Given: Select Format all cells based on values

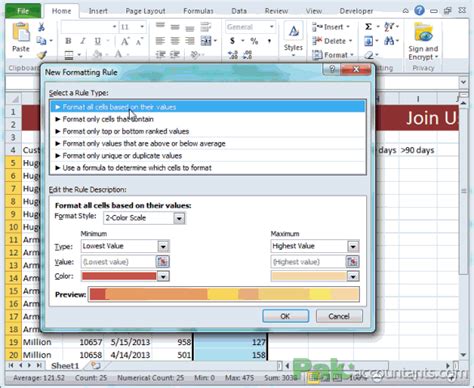Looking at the screenshot, I should point(208,107).
